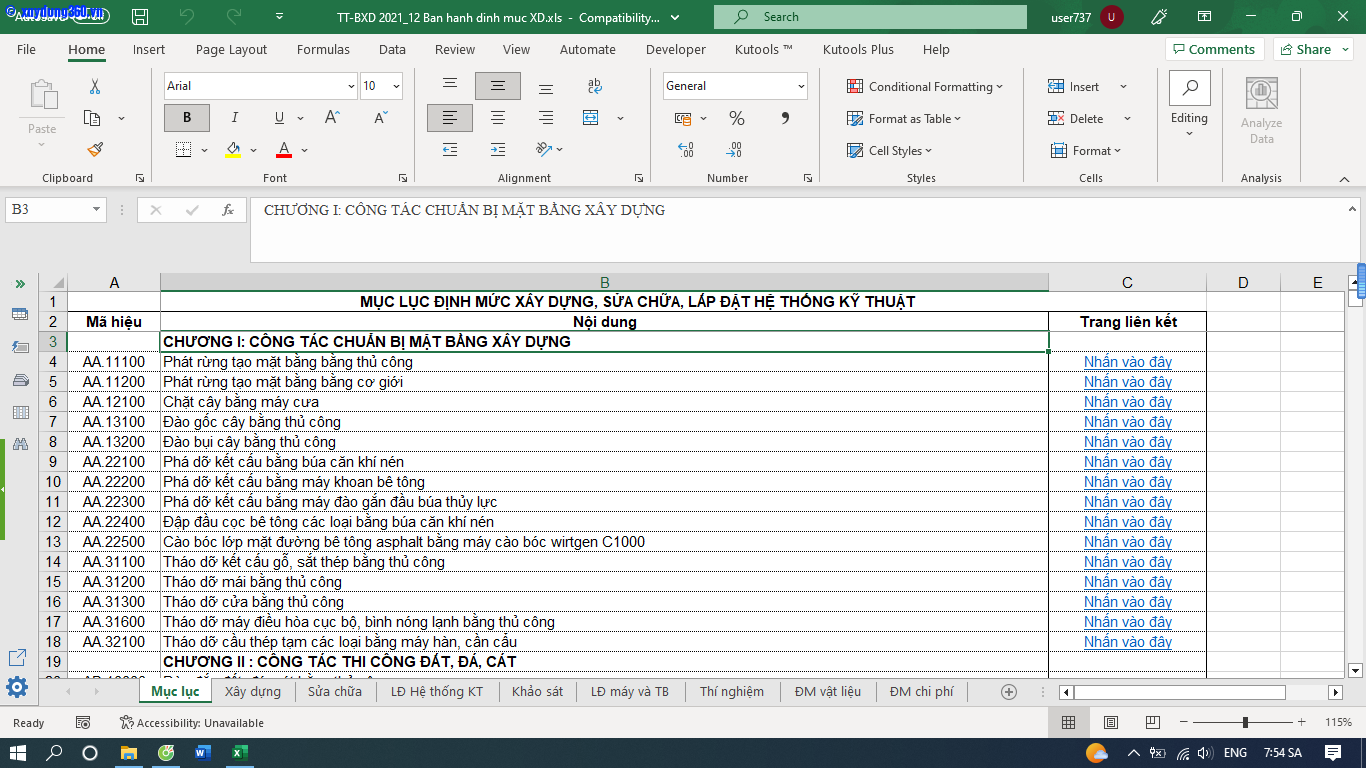
Task: Toggle the Normal view button
Action: point(1069,722)
